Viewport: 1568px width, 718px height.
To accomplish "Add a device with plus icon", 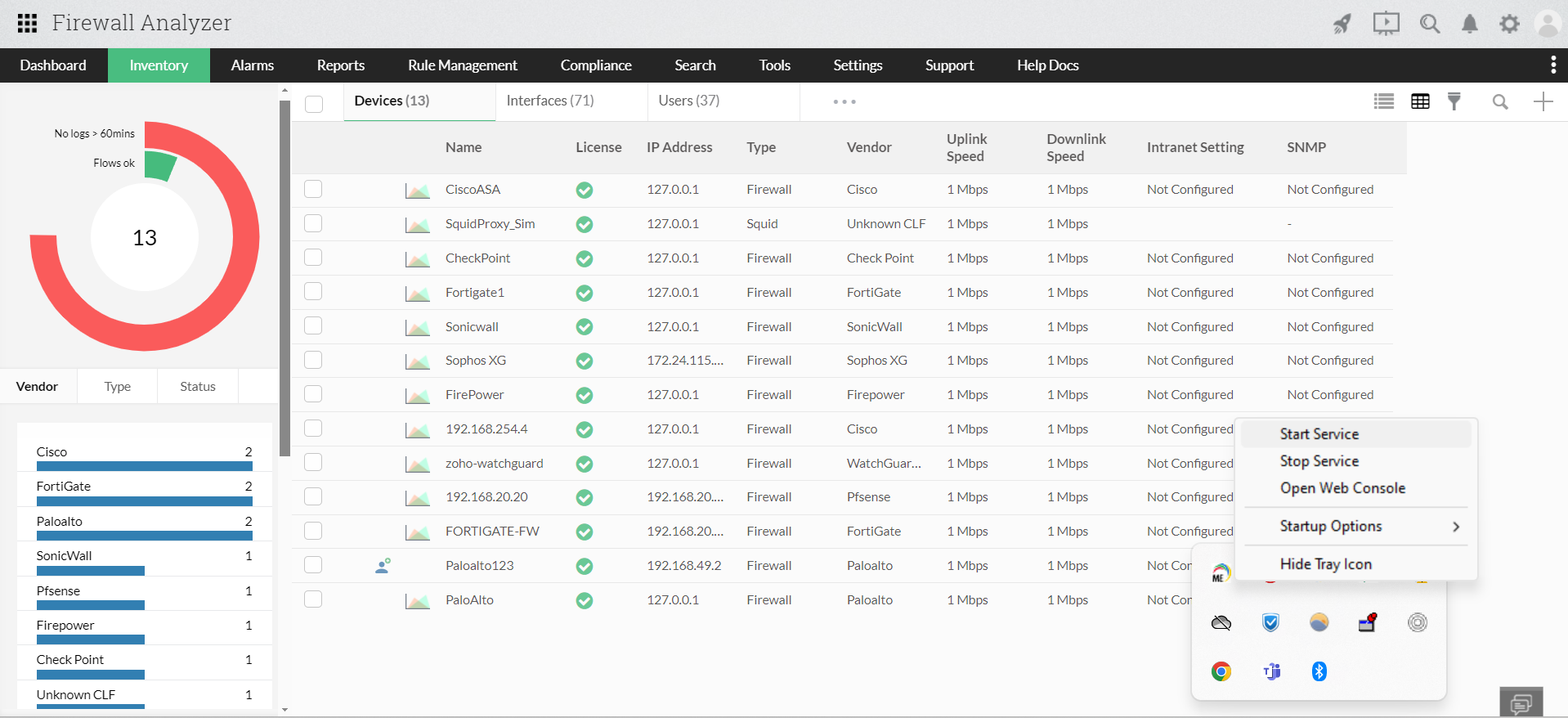I will click(x=1543, y=101).
